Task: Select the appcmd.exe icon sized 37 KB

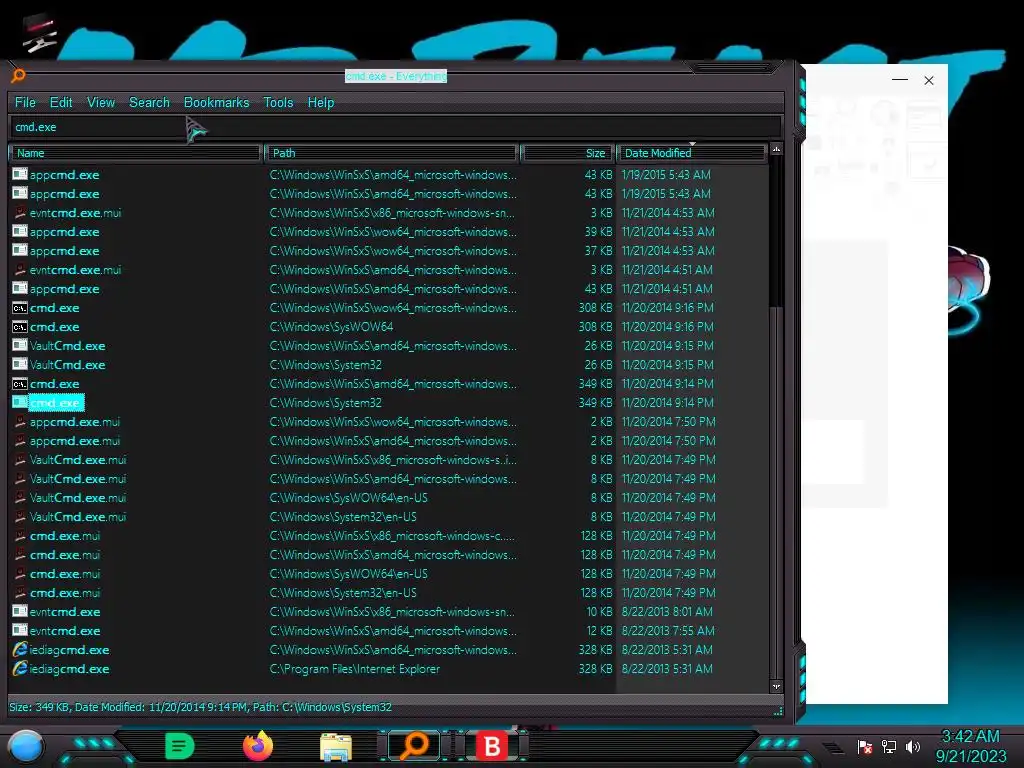Action: [20, 250]
